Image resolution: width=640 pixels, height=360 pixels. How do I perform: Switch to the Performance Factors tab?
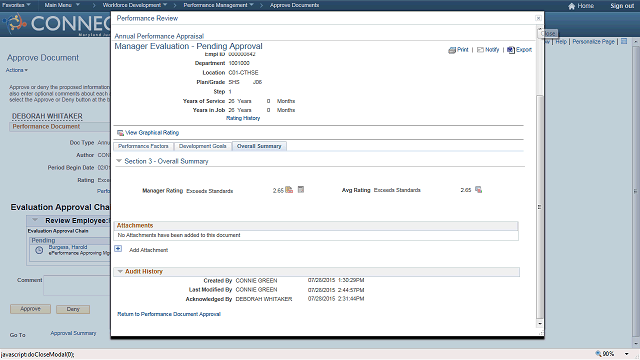(143, 146)
